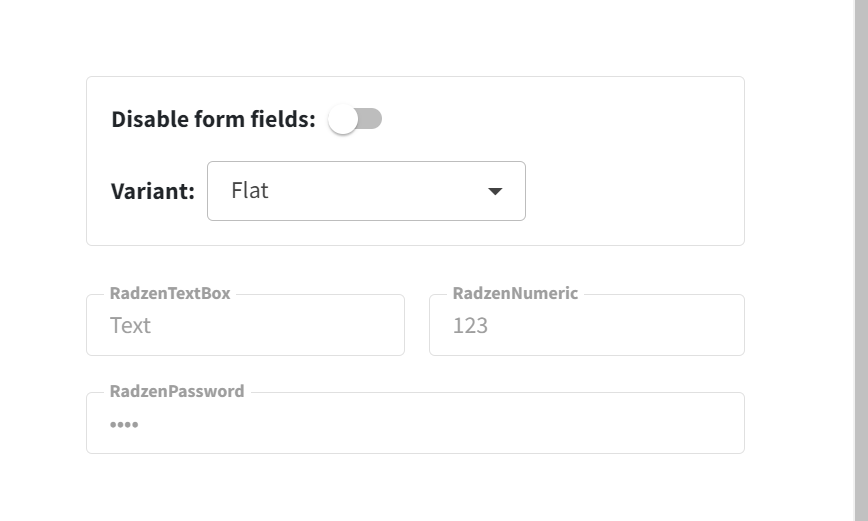
Task: Click the 'Variant:' label
Action: 153,191
